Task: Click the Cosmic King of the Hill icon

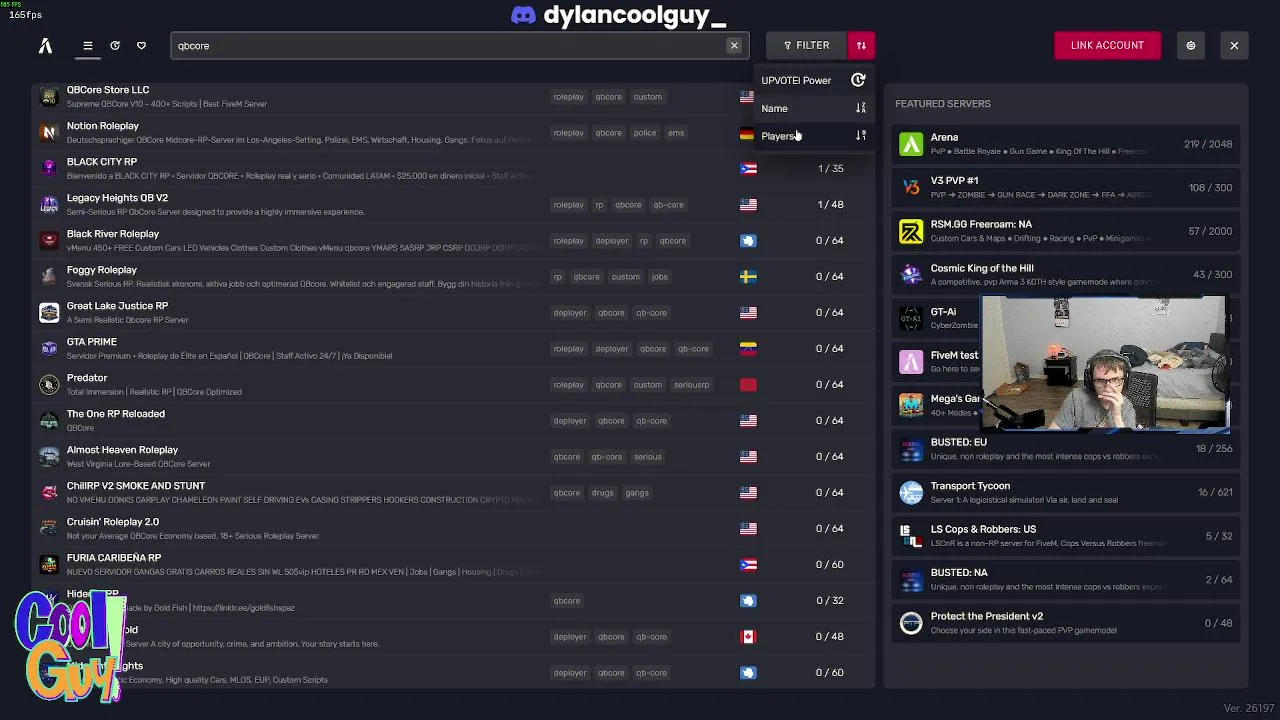Action: point(911,275)
